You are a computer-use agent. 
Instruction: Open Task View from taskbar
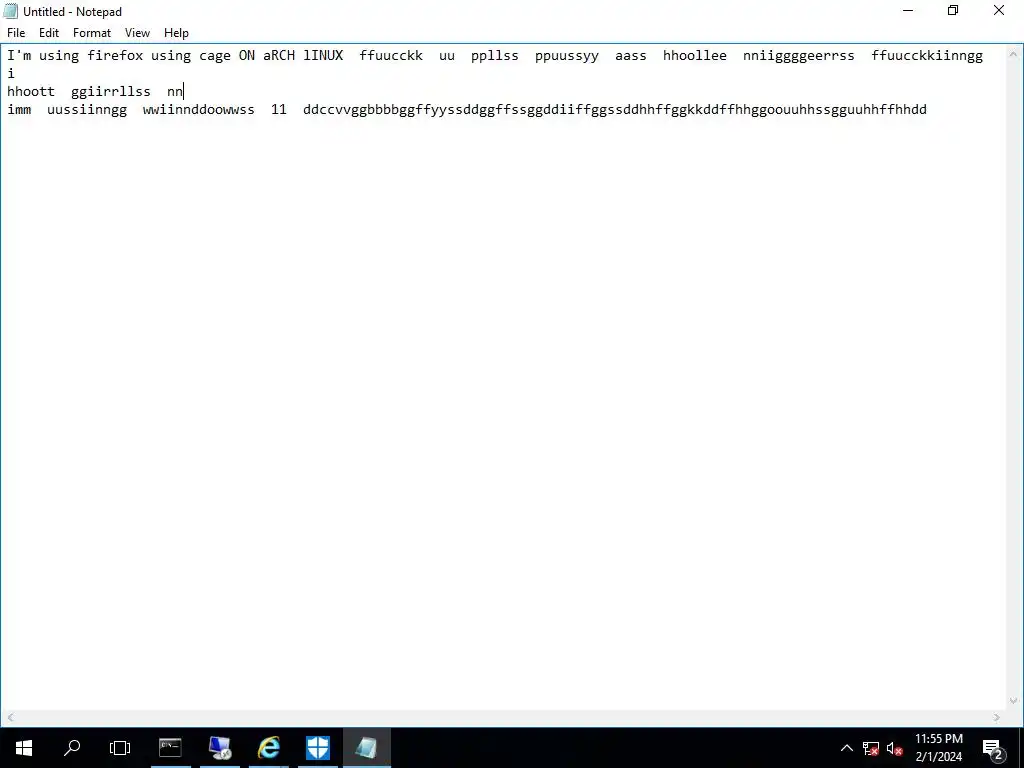120,748
